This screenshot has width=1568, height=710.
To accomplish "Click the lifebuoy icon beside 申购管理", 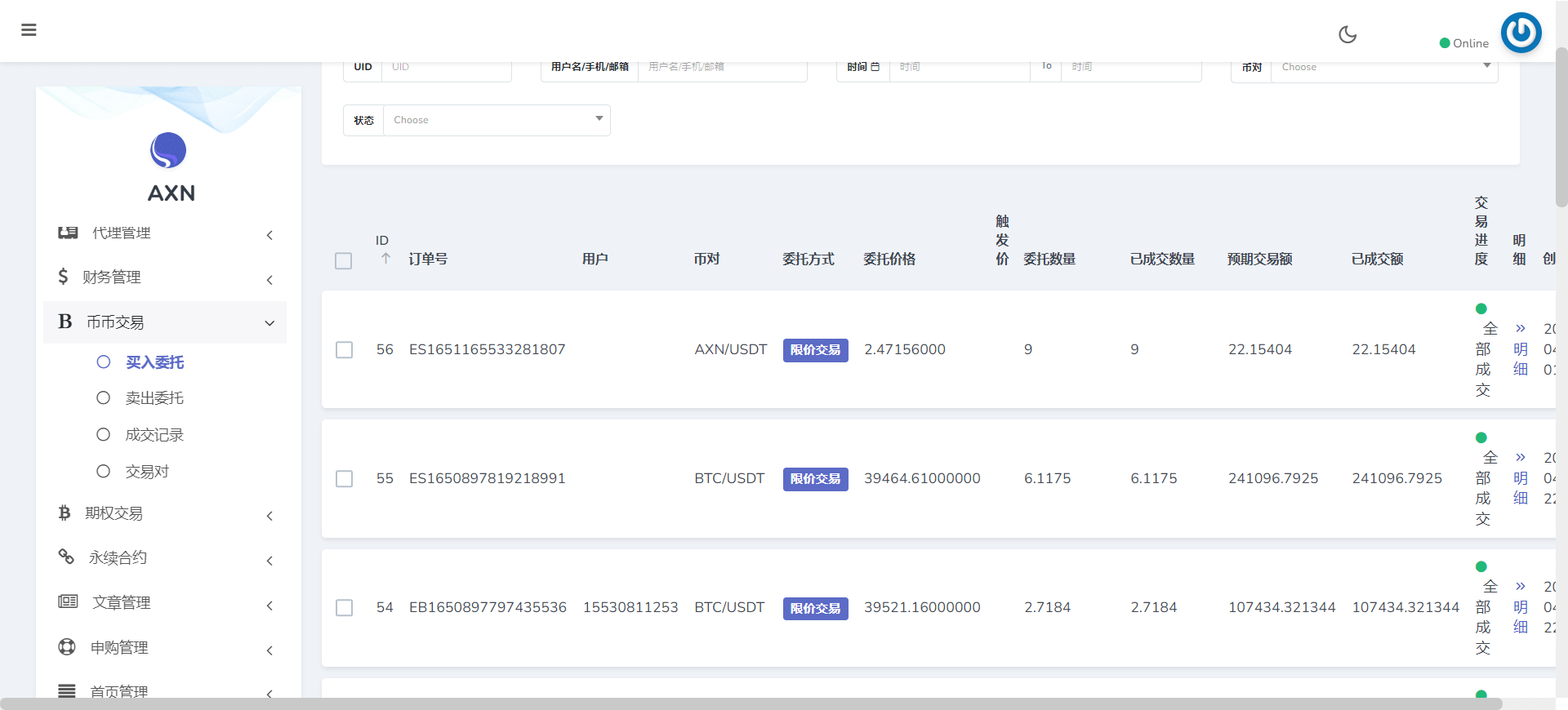I will pyautogui.click(x=67, y=647).
